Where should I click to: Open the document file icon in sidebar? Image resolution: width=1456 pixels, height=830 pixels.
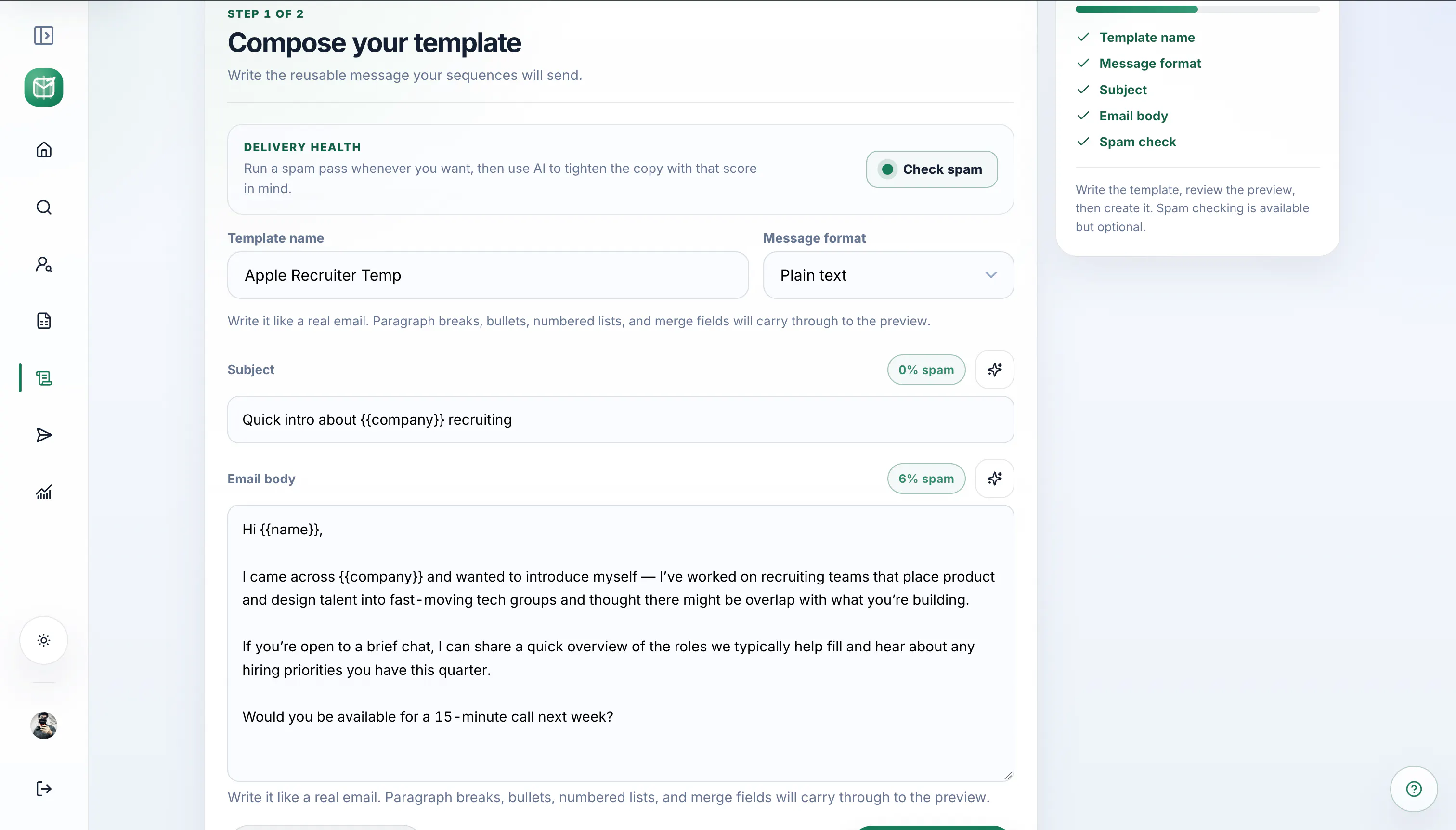44,321
